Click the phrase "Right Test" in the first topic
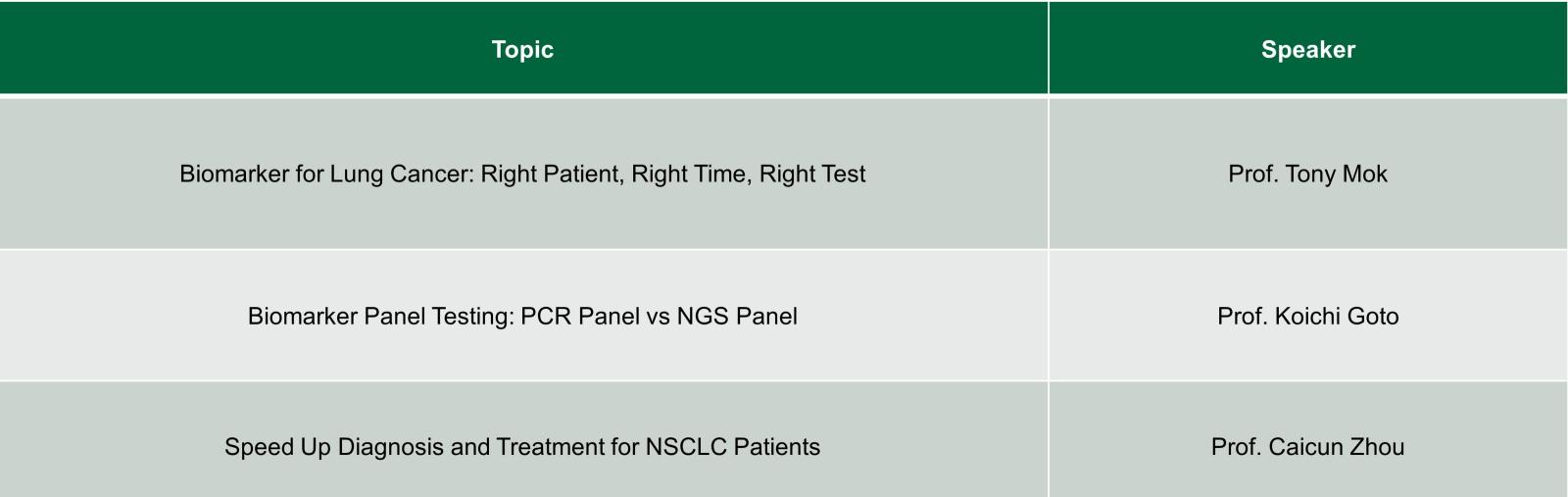1568x497 pixels. (x=812, y=174)
